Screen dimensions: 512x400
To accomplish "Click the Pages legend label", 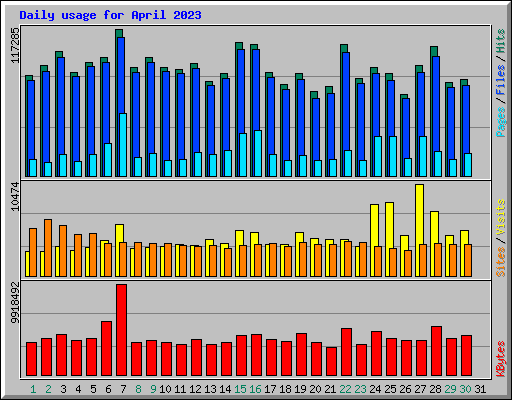I will tap(500, 122).
